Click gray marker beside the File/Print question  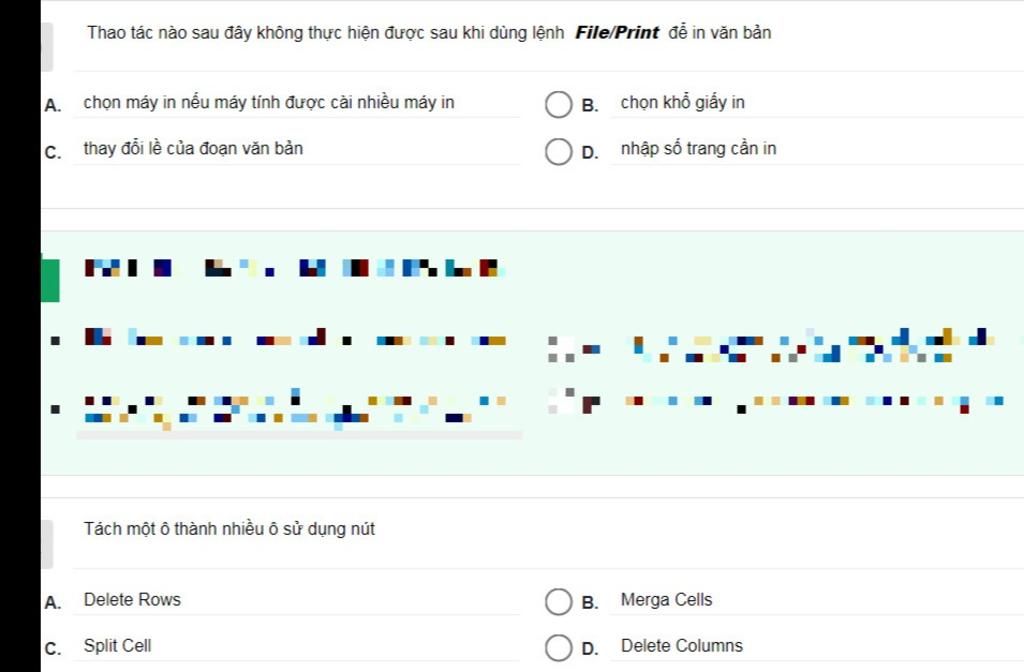(x=46, y=44)
